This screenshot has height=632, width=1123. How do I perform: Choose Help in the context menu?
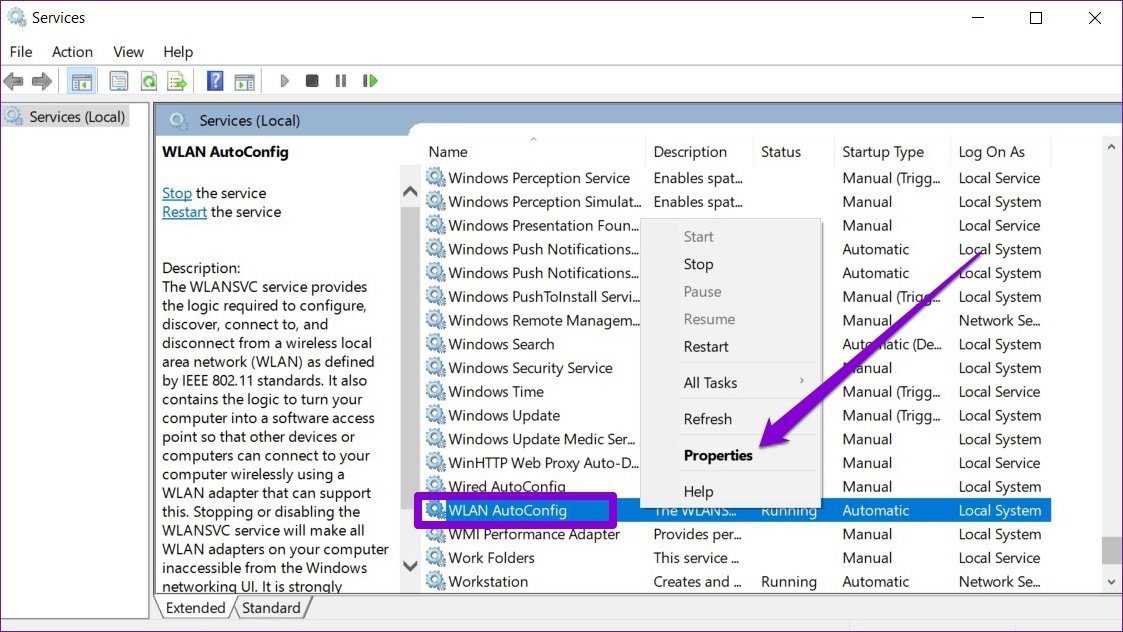click(698, 492)
